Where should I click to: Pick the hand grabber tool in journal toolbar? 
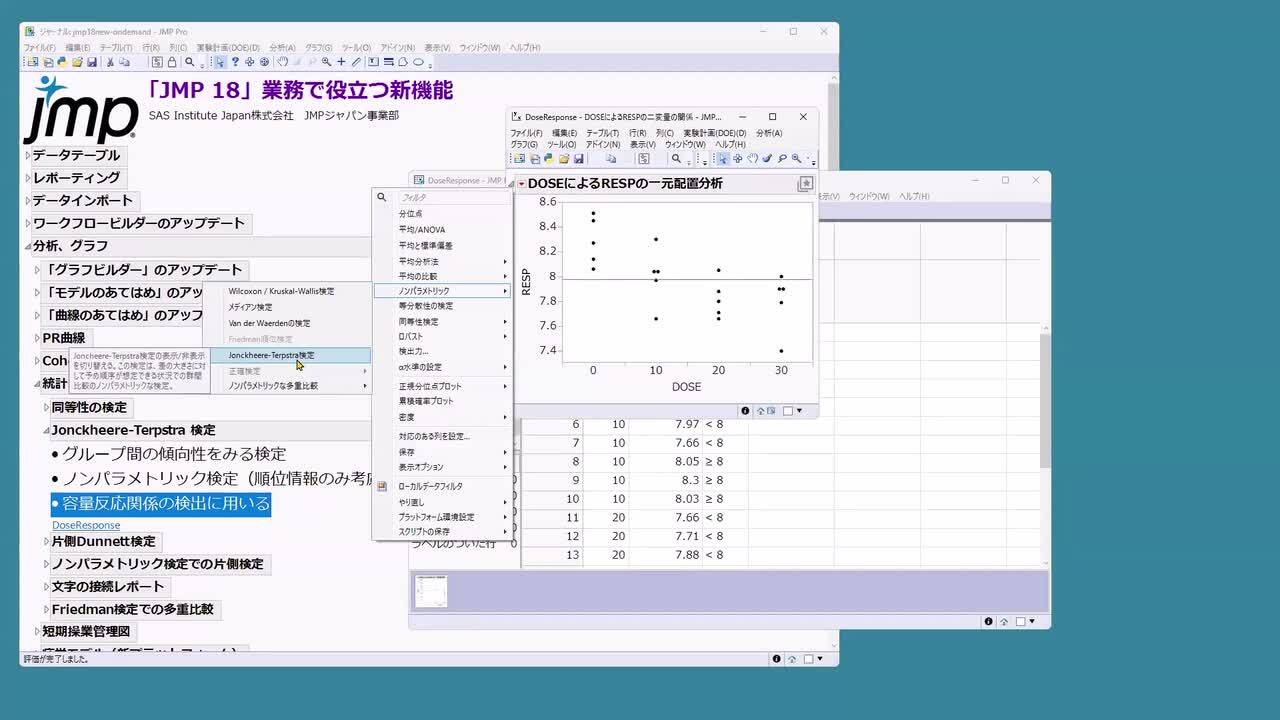pos(283,62)
